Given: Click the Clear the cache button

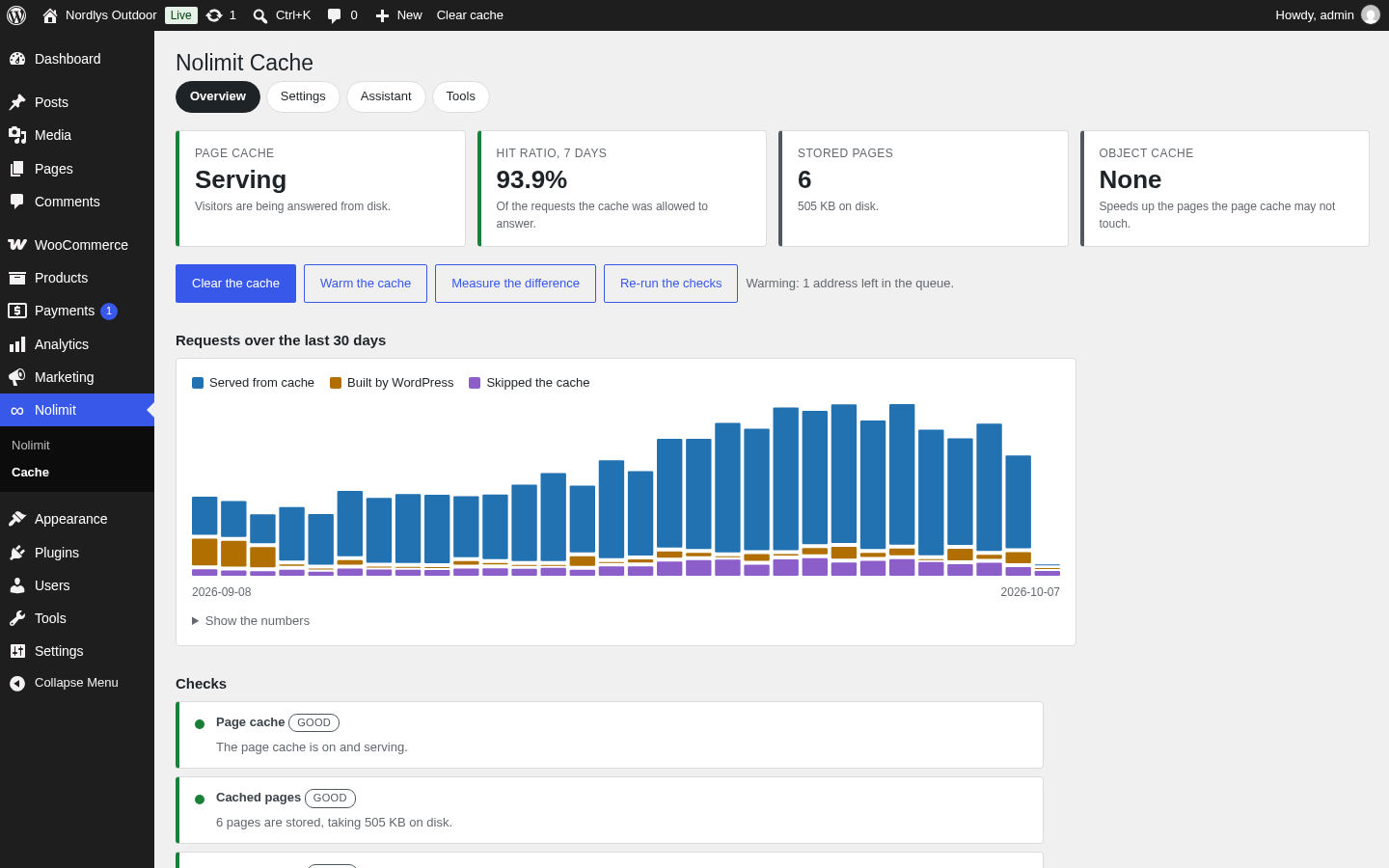Looking at the screenshot, I should 235,284.
